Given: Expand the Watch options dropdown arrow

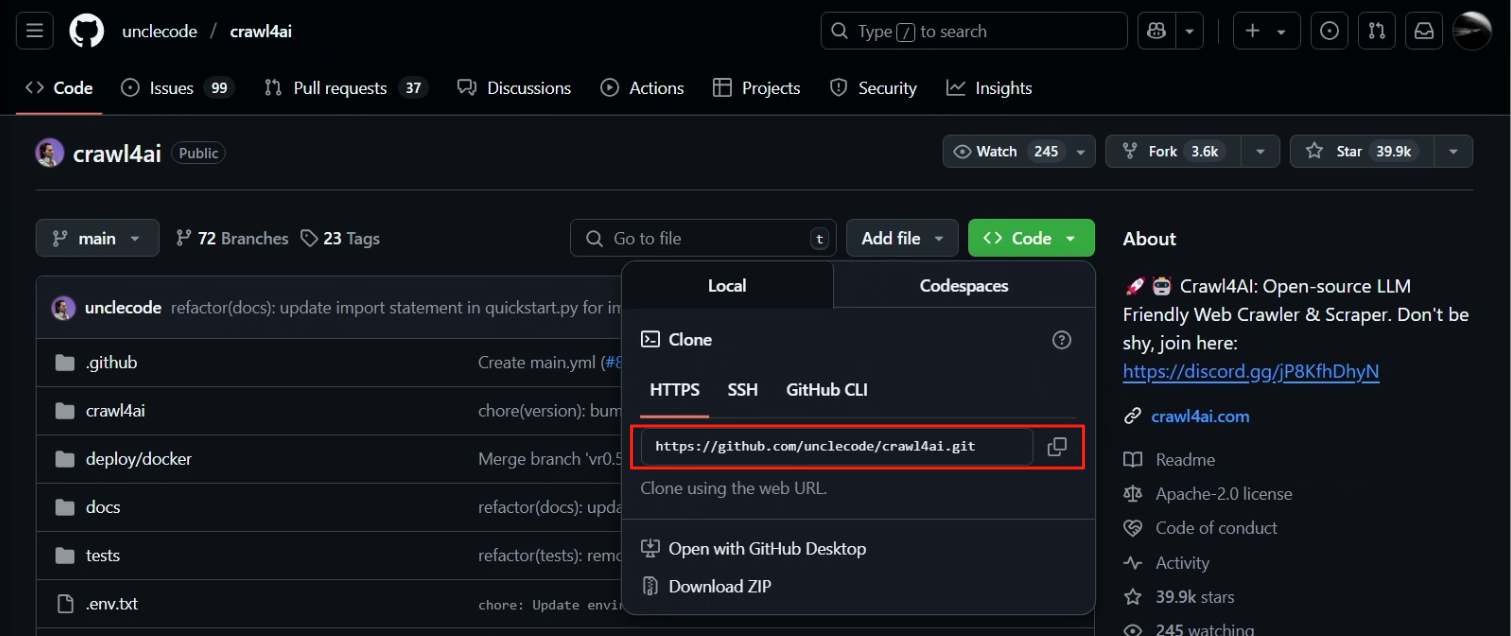Looking at the screenshot, I should [x=1081, y=152].
